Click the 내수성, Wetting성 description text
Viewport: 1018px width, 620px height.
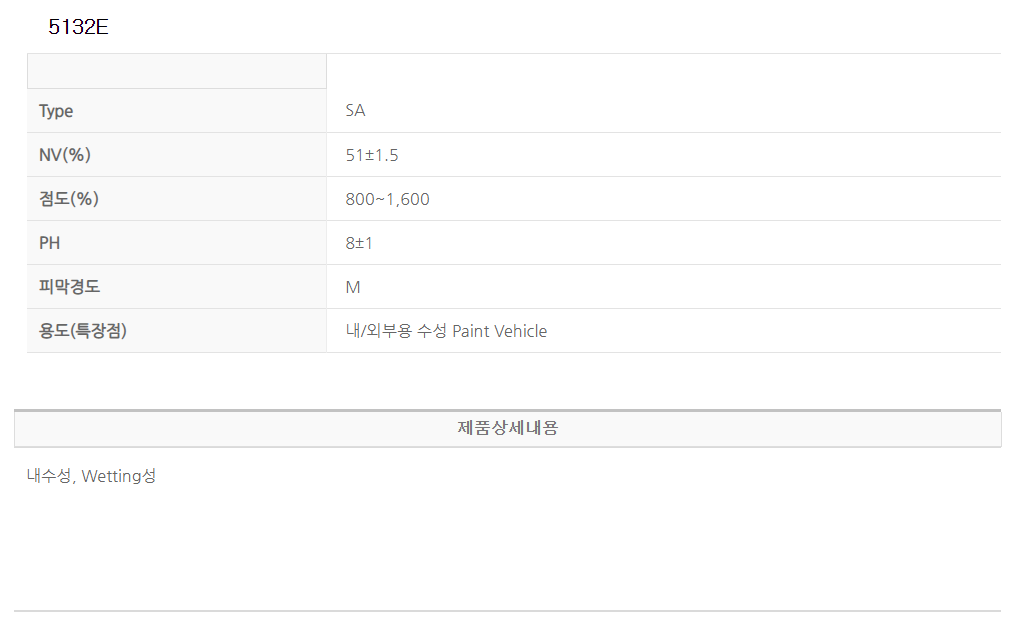tap(91, 476)
